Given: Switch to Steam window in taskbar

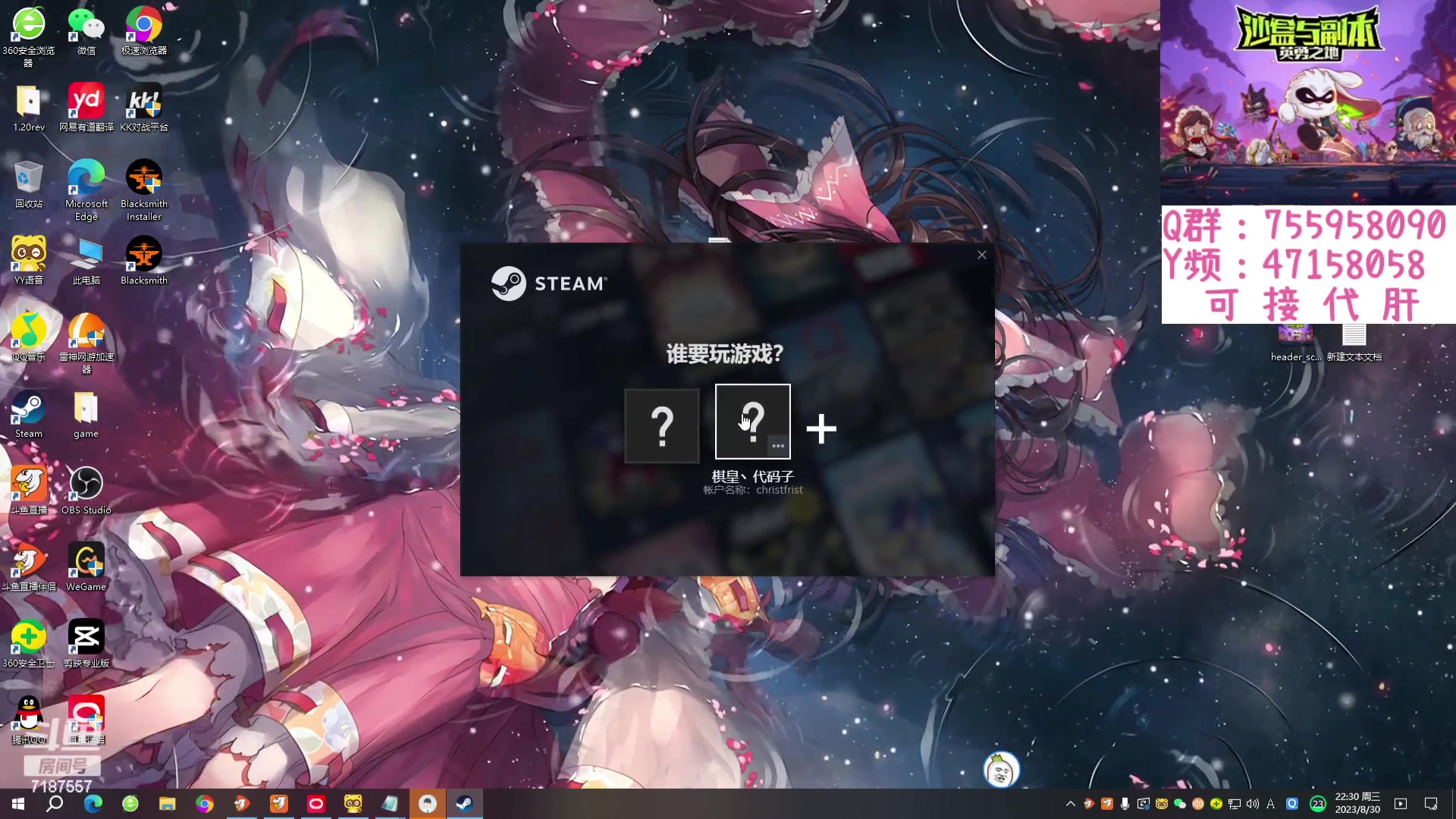Looking at the screenshot, I should (464, 804).
